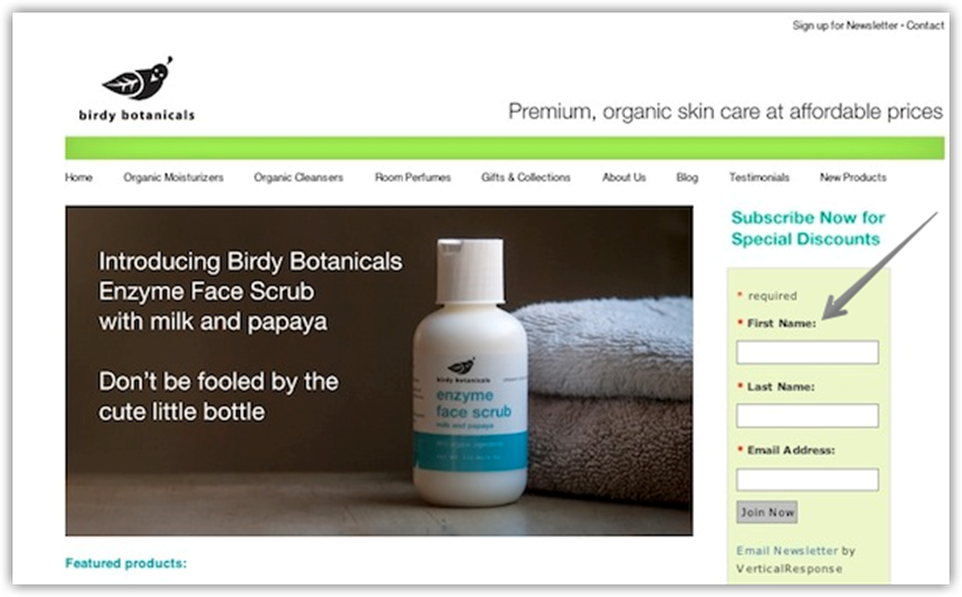The image size is (962, 597).
Task: Focus the First Name input field
Action: (x=807, y=352)
